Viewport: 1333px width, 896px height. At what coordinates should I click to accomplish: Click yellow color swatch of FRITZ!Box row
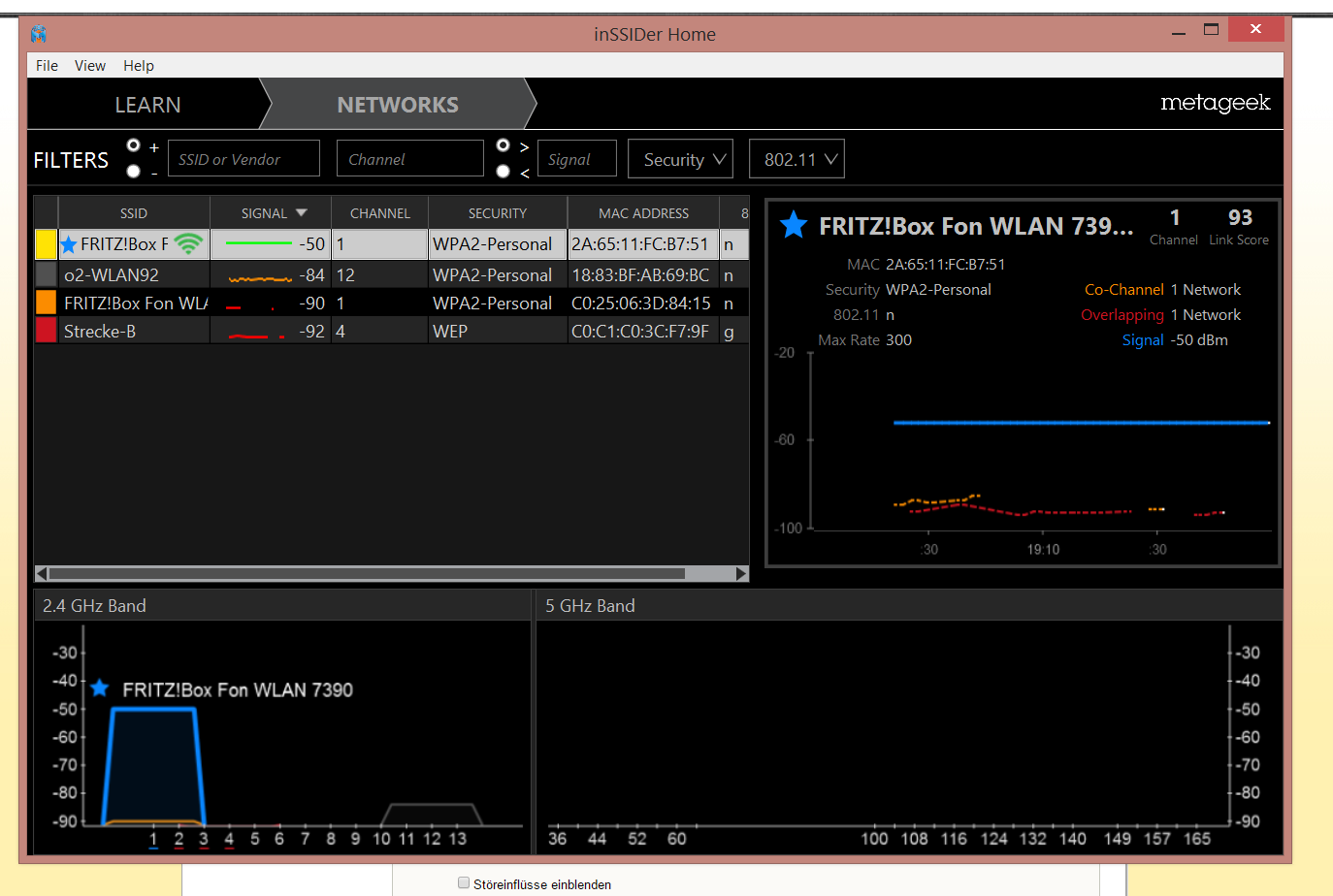point(46,244)
